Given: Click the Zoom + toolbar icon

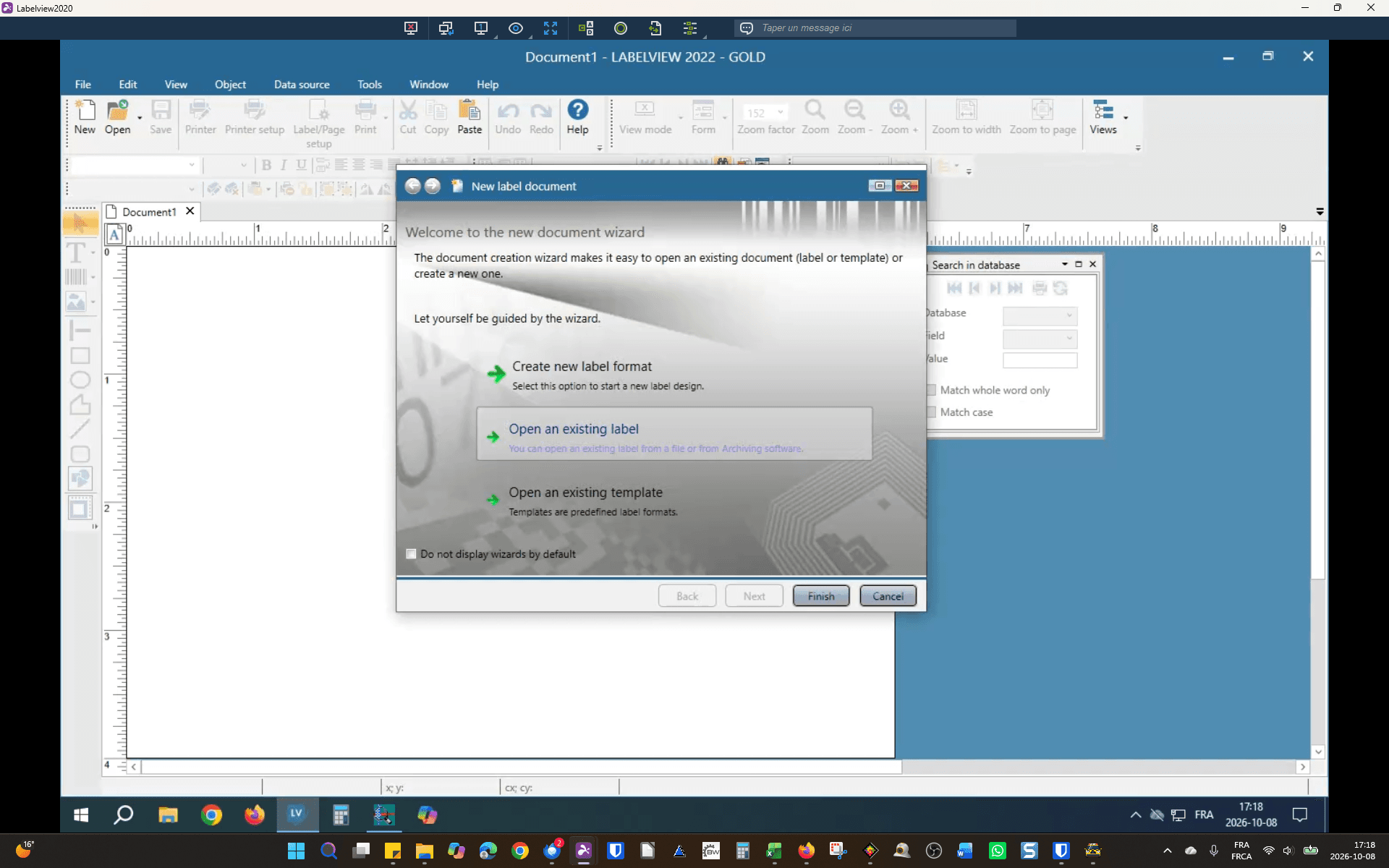Looking at the screenshot, I should click(899, 117).
